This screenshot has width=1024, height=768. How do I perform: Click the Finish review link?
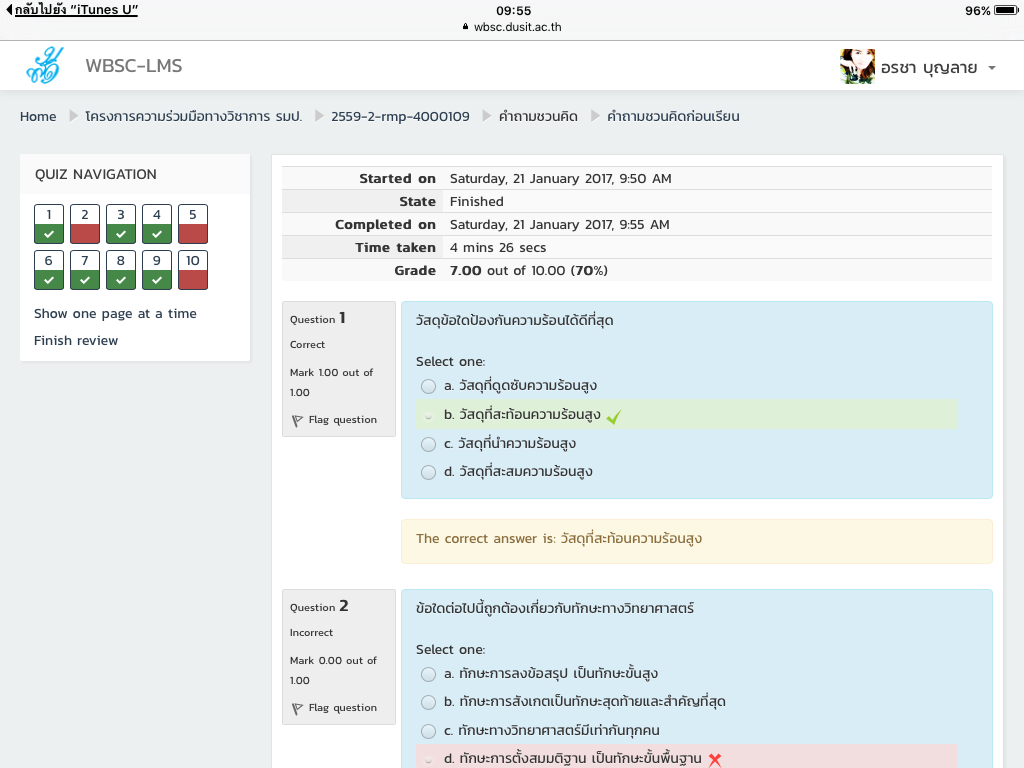[x=76, y=341]
